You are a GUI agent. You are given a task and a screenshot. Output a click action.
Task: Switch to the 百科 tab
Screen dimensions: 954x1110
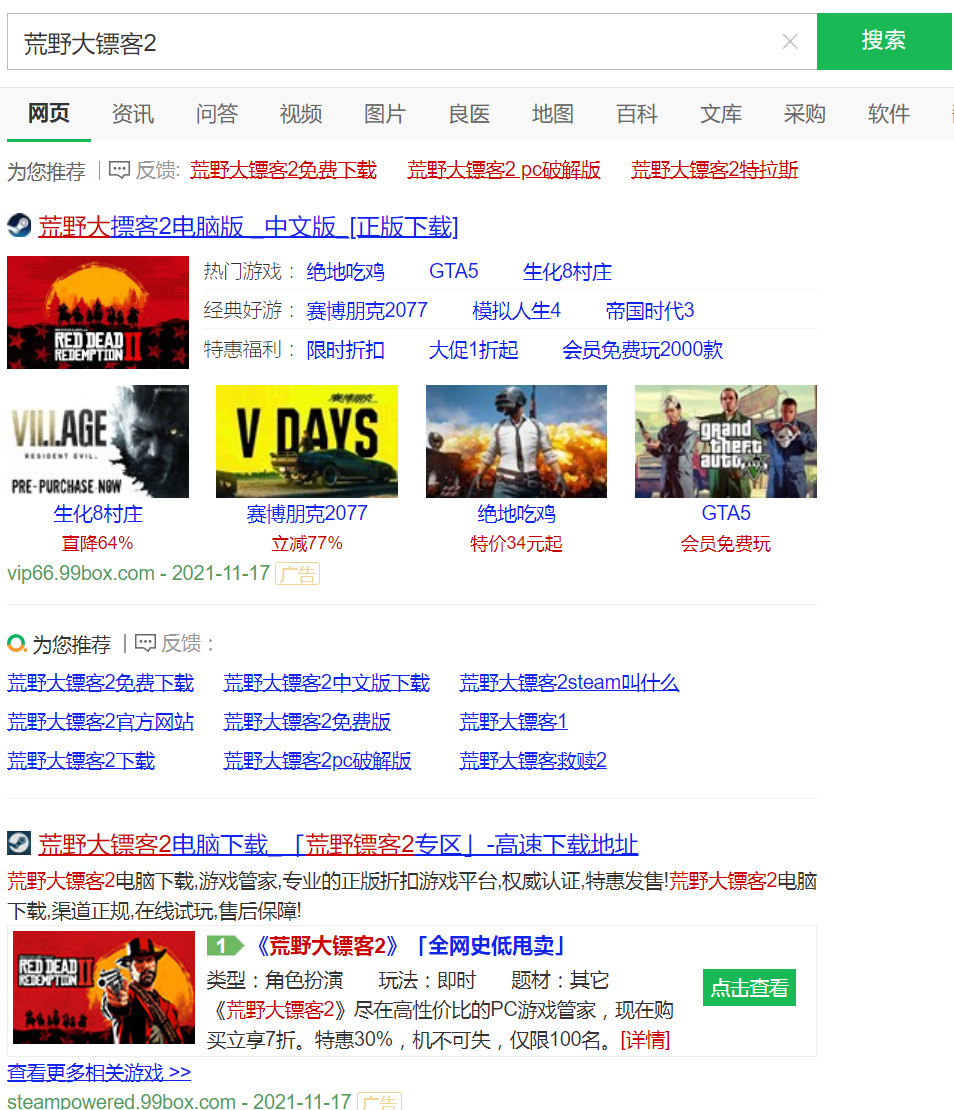tap(637, 113)
